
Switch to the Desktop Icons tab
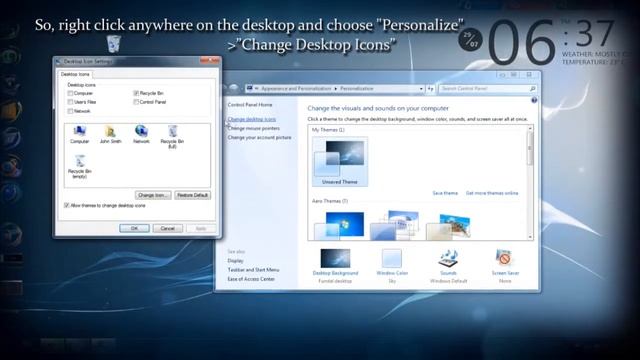[x=75, y=74]
